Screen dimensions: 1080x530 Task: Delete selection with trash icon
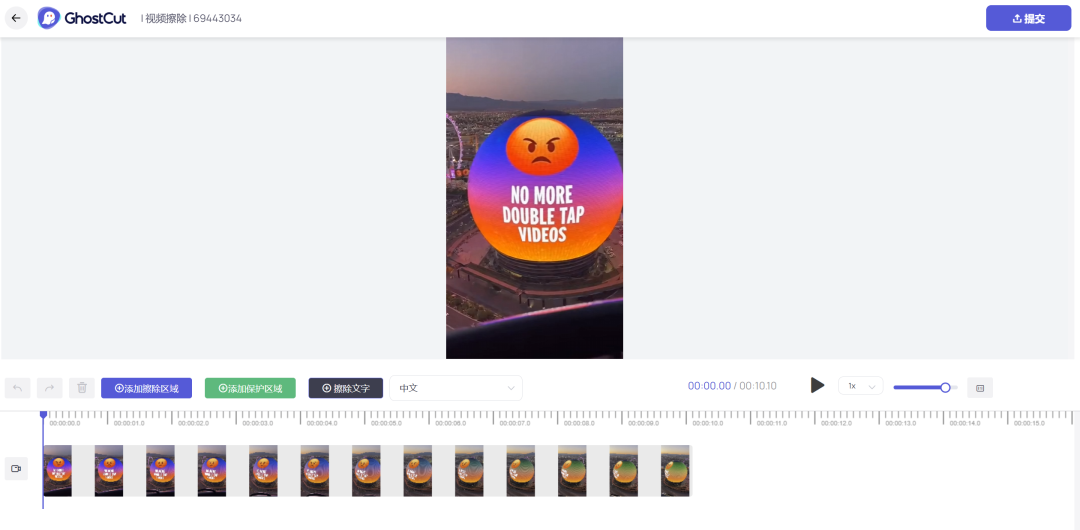[x=82, y=388]
